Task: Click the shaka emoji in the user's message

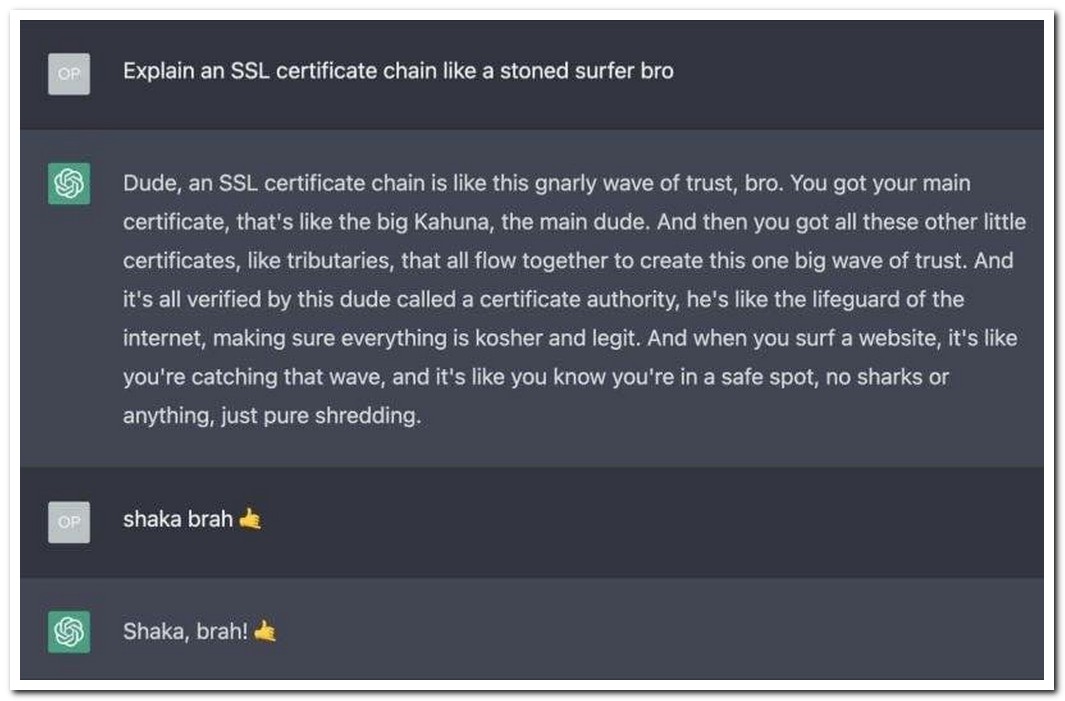Action: point(251,520)
